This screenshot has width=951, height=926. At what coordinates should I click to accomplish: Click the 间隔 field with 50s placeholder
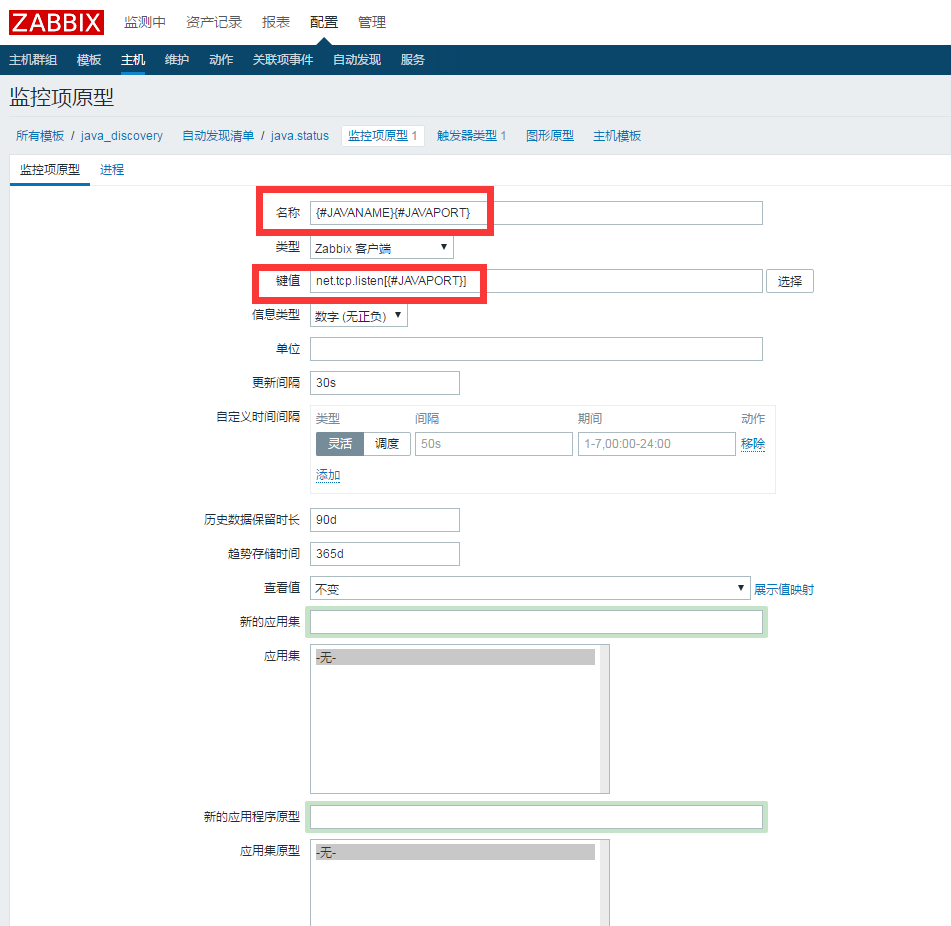click(494, 444)
